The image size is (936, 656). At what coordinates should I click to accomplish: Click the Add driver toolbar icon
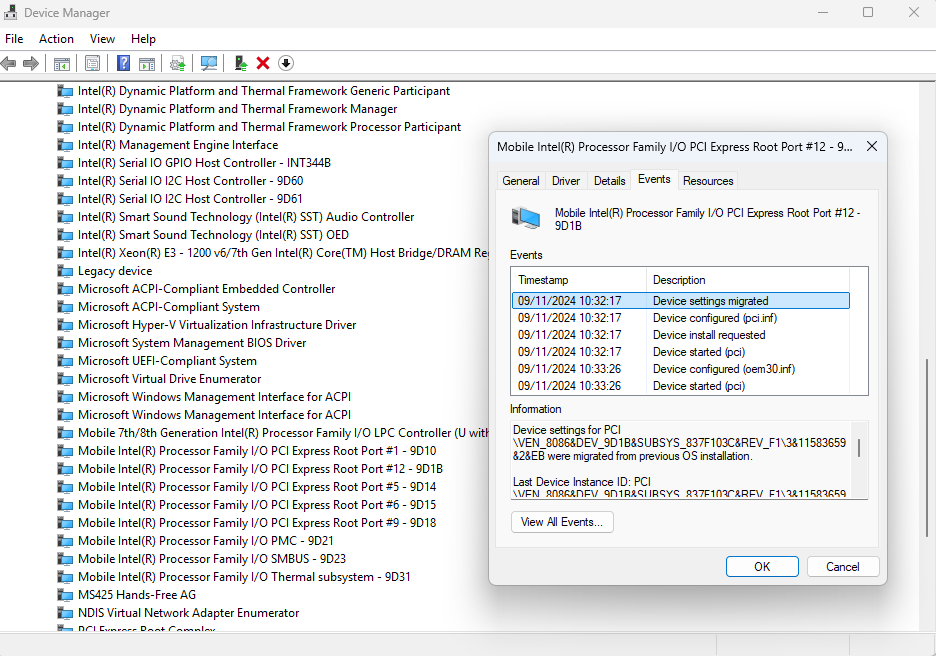pyautogui.click(x=241, y=63)
